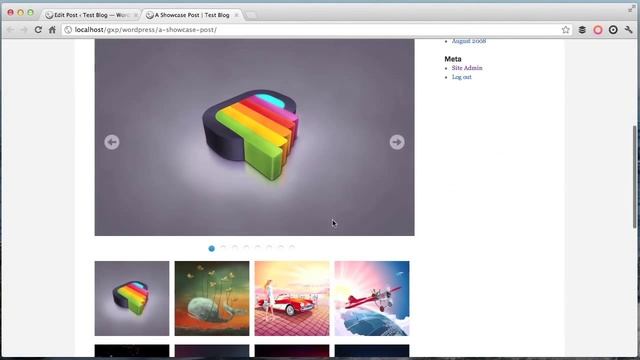Image resolution: width=640 pixels, height=360 pixels.
Task: Click the browser back arrow
Action: tap(11, 30)
